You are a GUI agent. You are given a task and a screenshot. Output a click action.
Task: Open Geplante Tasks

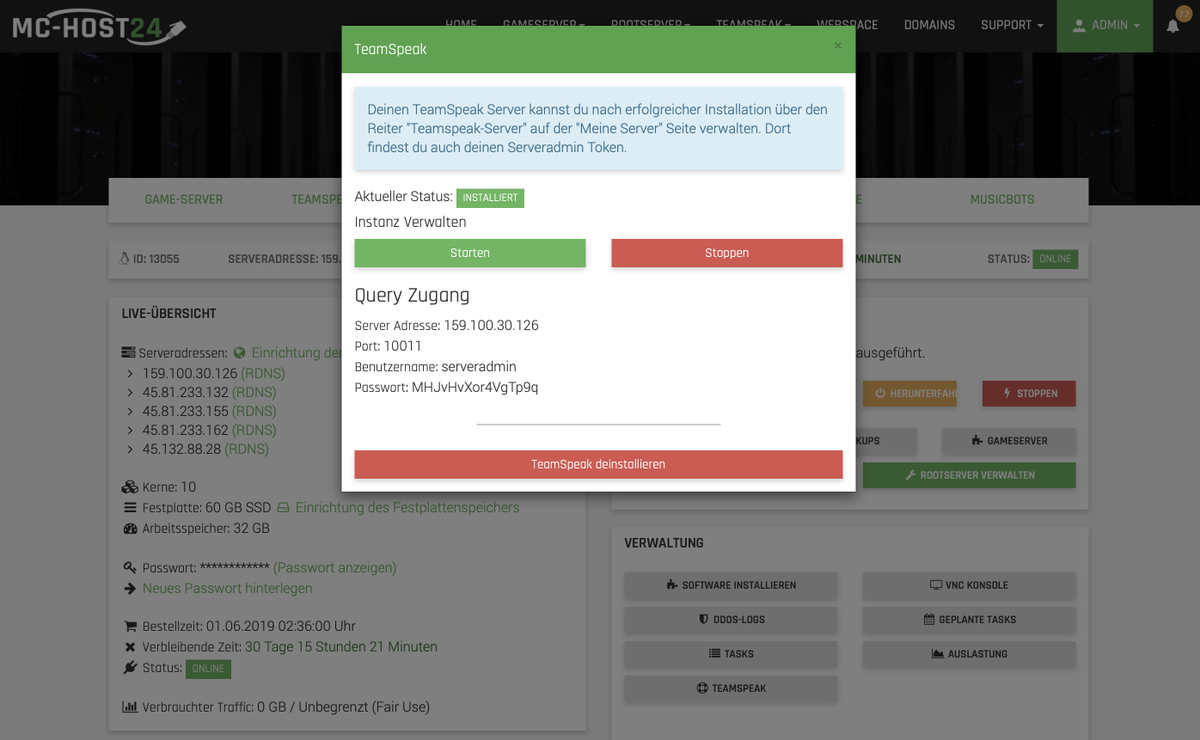coord(969,619)
